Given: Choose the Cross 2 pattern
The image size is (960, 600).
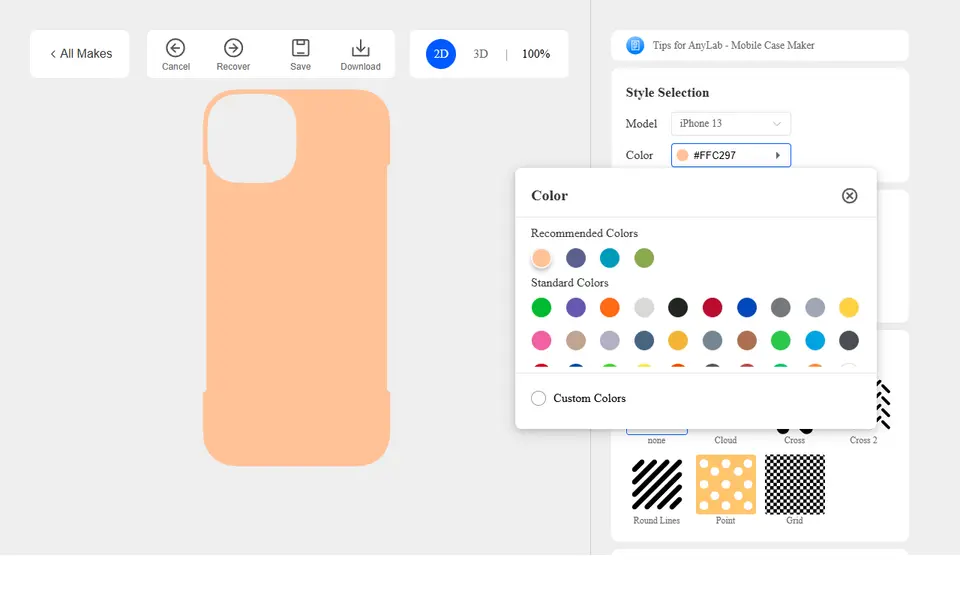Looking at the screenshot, I should click(x=883, y=405).
